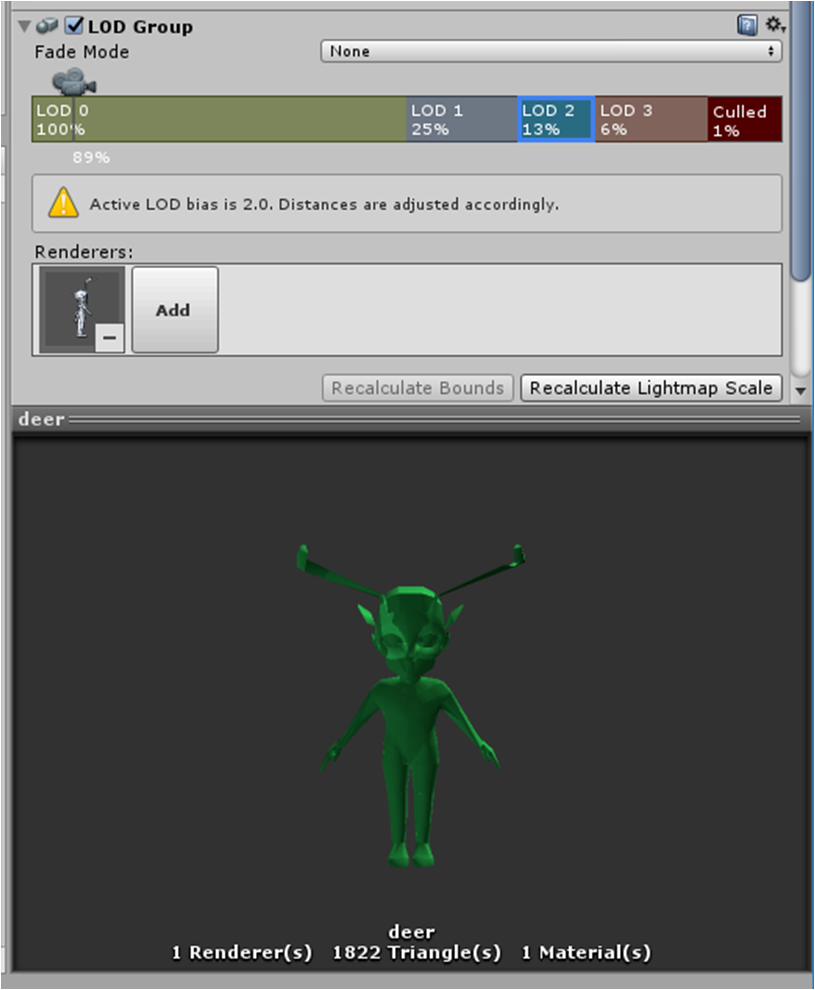The height and width of the screenshot is (990, 815).
Task: Click the LOD bias warning message text
Action: tap(324, 205)
